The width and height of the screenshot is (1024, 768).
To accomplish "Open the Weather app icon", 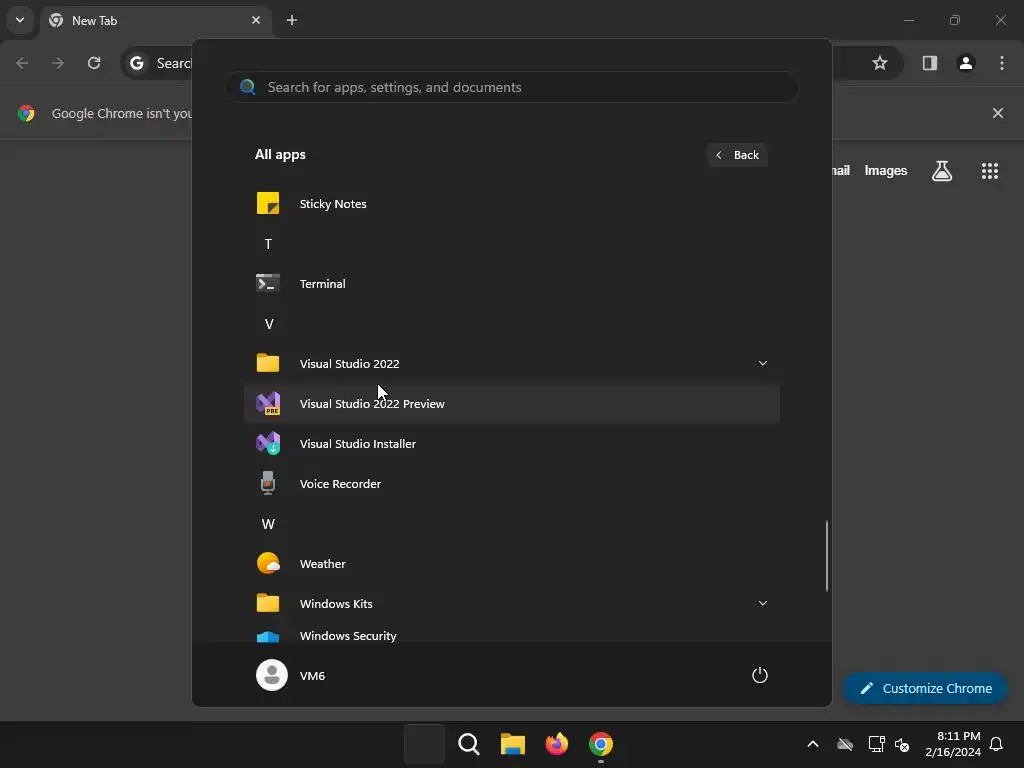I will click(x=268, y=563).
